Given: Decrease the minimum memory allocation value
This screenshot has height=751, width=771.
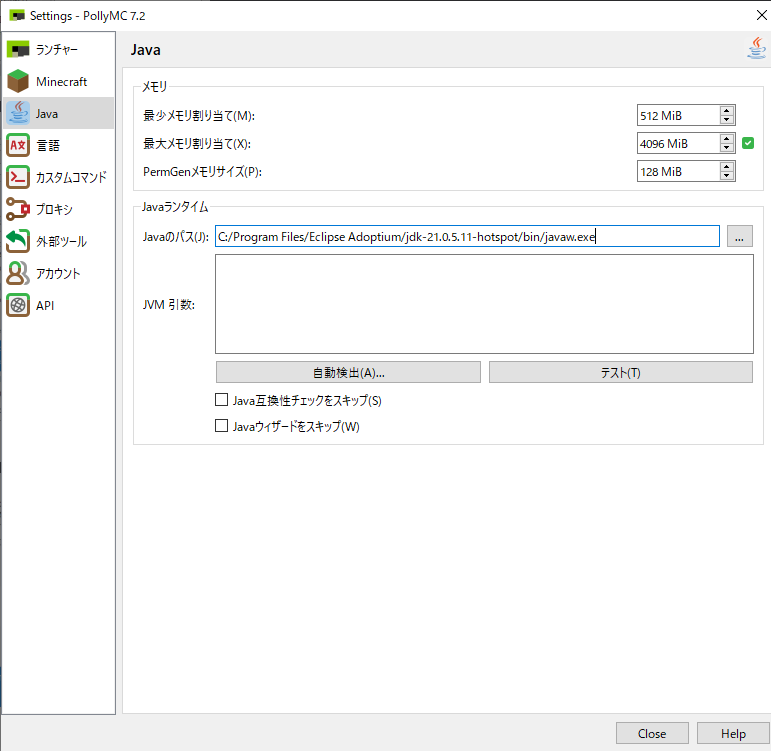Looking at the screenshot, I should click(726, 120).
